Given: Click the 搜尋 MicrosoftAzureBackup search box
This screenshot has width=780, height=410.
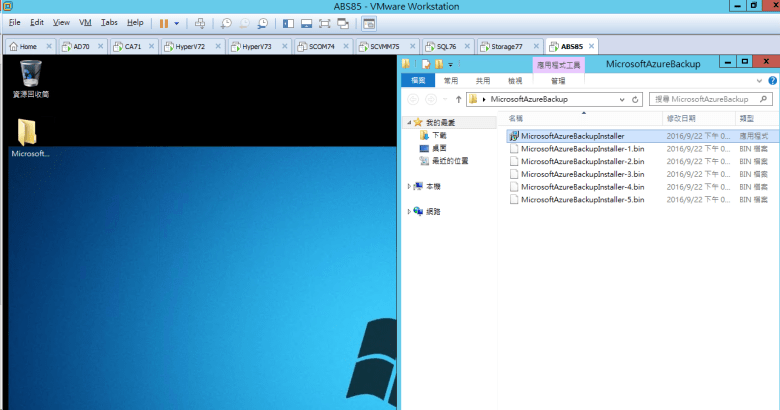Looking at the screenshot, I should (x=705, y=99).
